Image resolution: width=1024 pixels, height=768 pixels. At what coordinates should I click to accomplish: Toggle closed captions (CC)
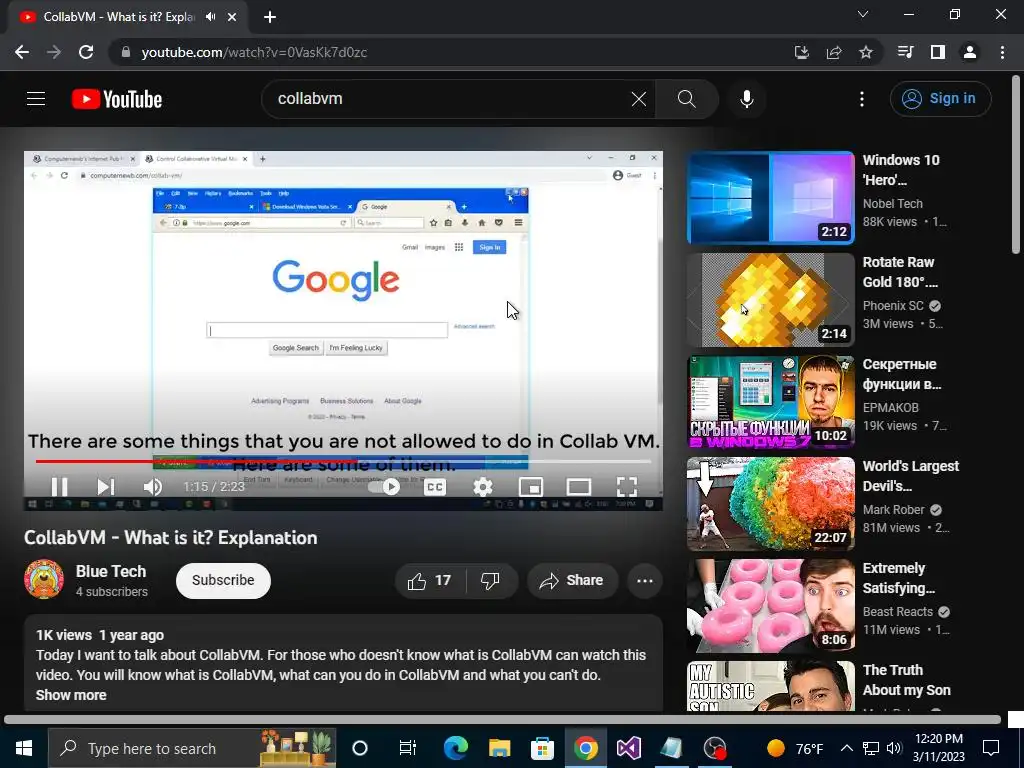(x=435, y=487)
